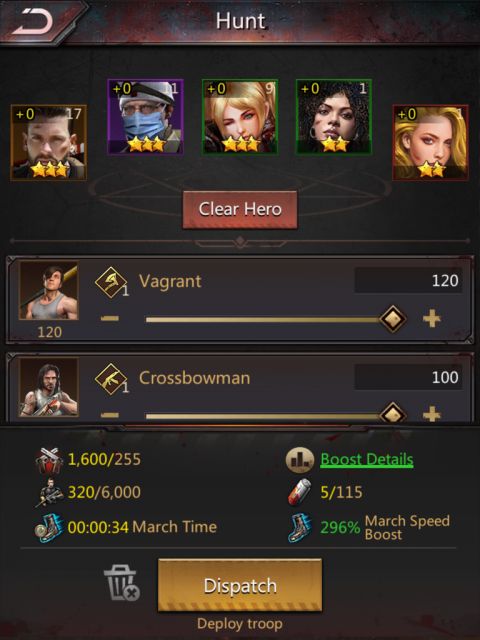Screen dimensions: 480x640
Task: Increase Vagrant count with plus button
Action: (432, 318)
